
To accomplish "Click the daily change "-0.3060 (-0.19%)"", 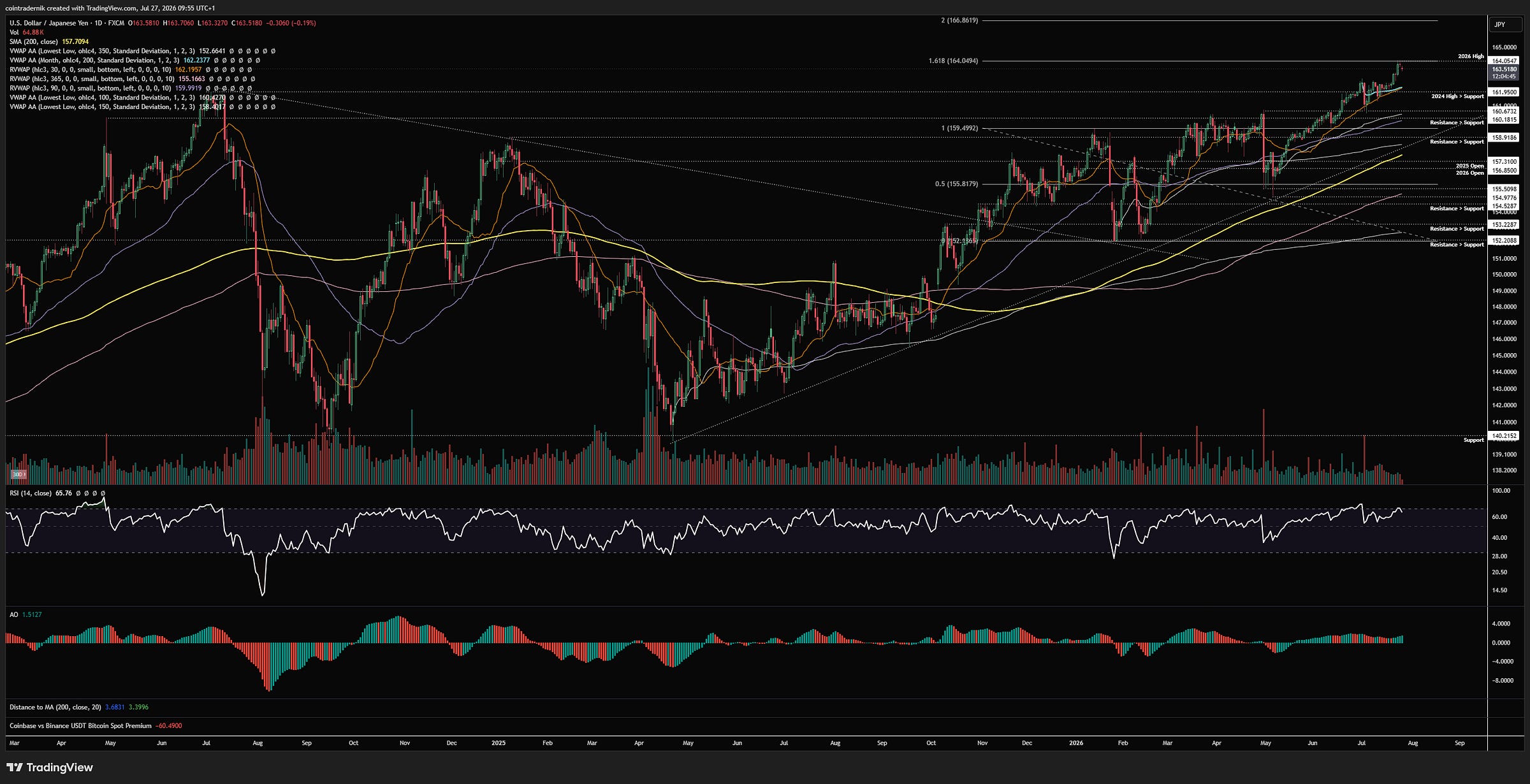I will 291,23.
